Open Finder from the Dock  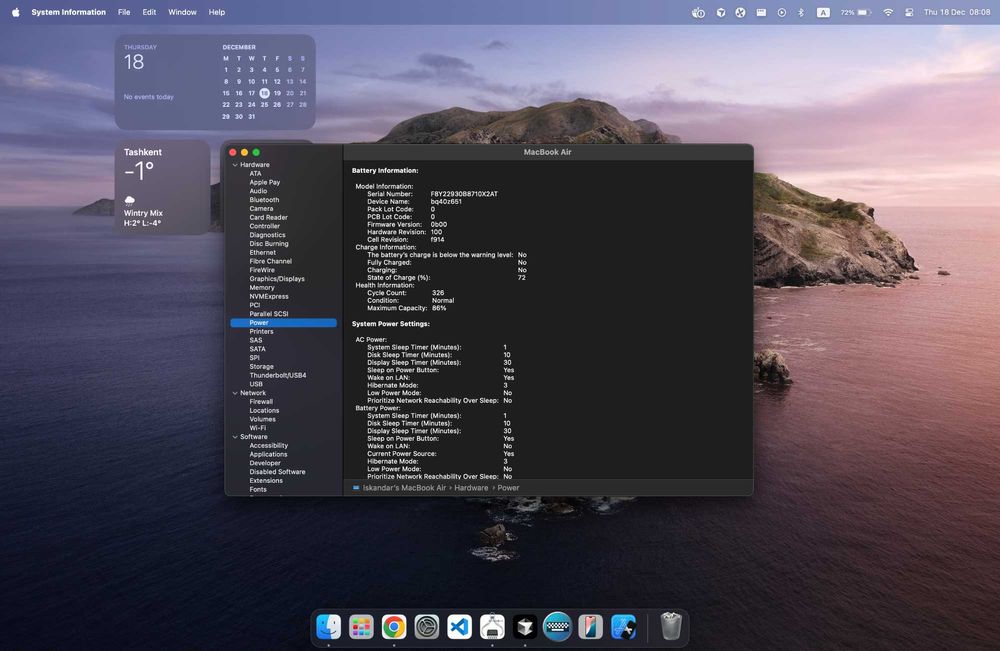tap(328, 627)
